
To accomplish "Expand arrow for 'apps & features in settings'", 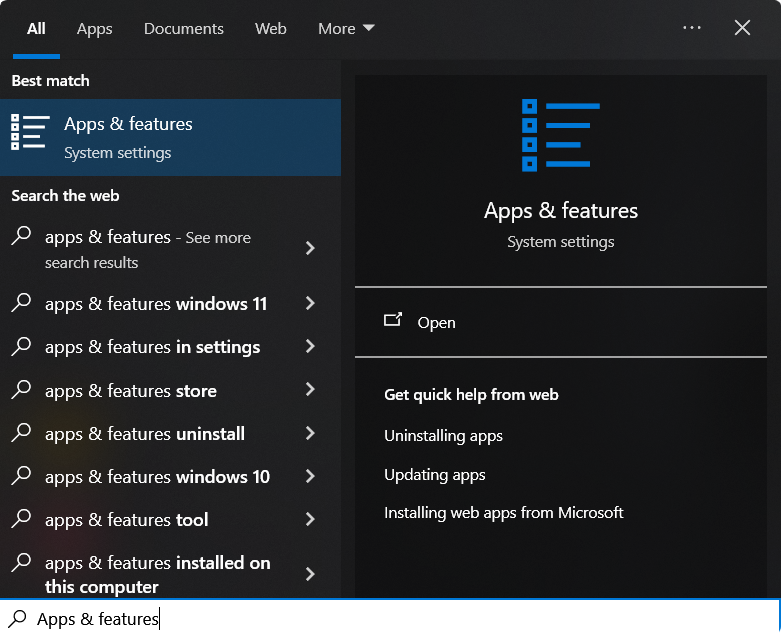I will click(310, 346).
